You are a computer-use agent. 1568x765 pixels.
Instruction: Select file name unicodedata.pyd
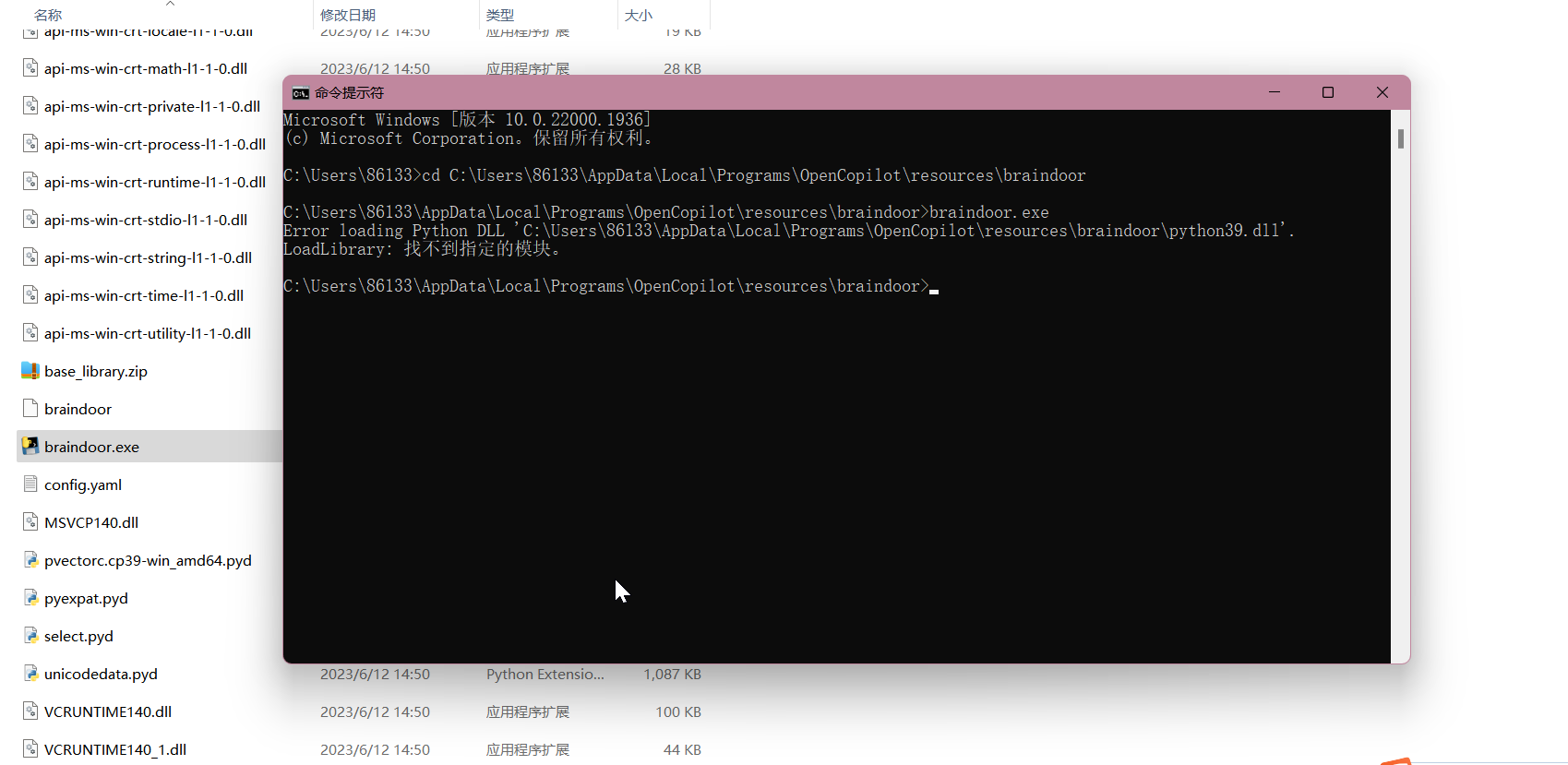[x=101, y=674]
